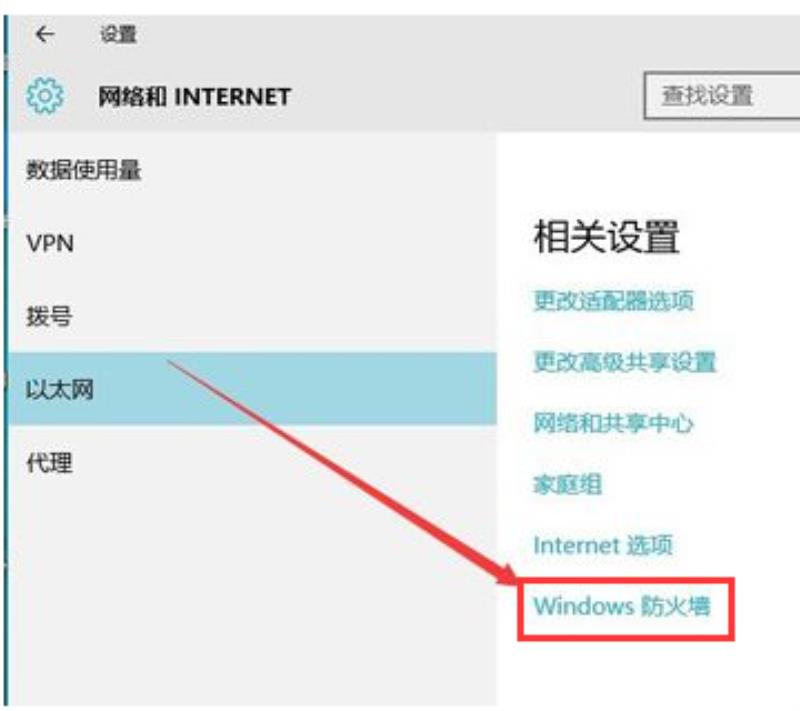Go back using the arrow icon
This screenshot has height=711, width=800.
[x=45, y=35]
